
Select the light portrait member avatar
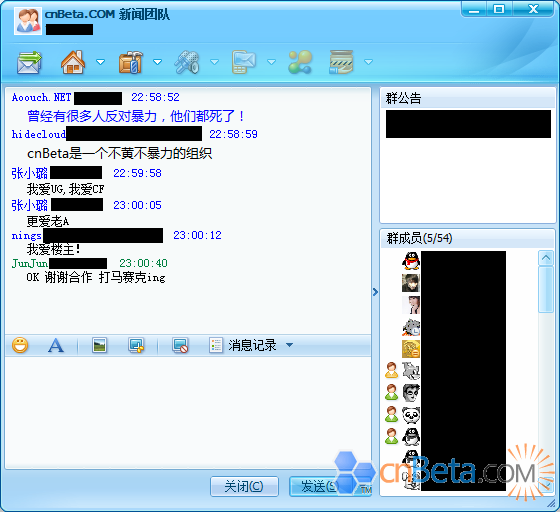tap(411, 305)
